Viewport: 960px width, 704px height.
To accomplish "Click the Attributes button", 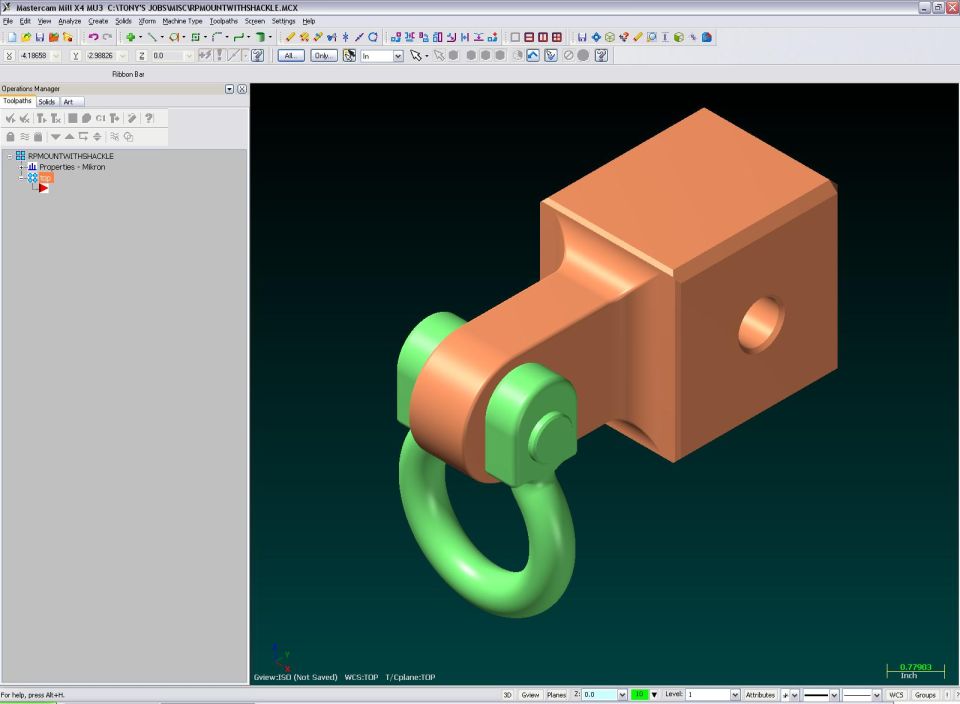I will [x=760, y=695].
